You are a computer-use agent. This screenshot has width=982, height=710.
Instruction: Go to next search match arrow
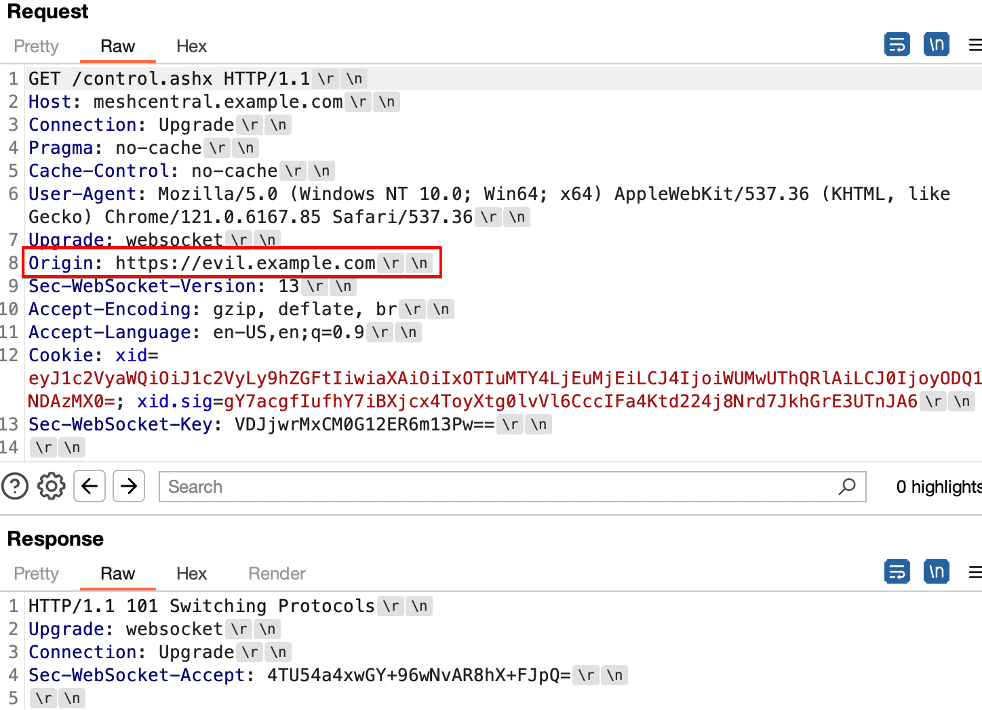pos(128,487)
